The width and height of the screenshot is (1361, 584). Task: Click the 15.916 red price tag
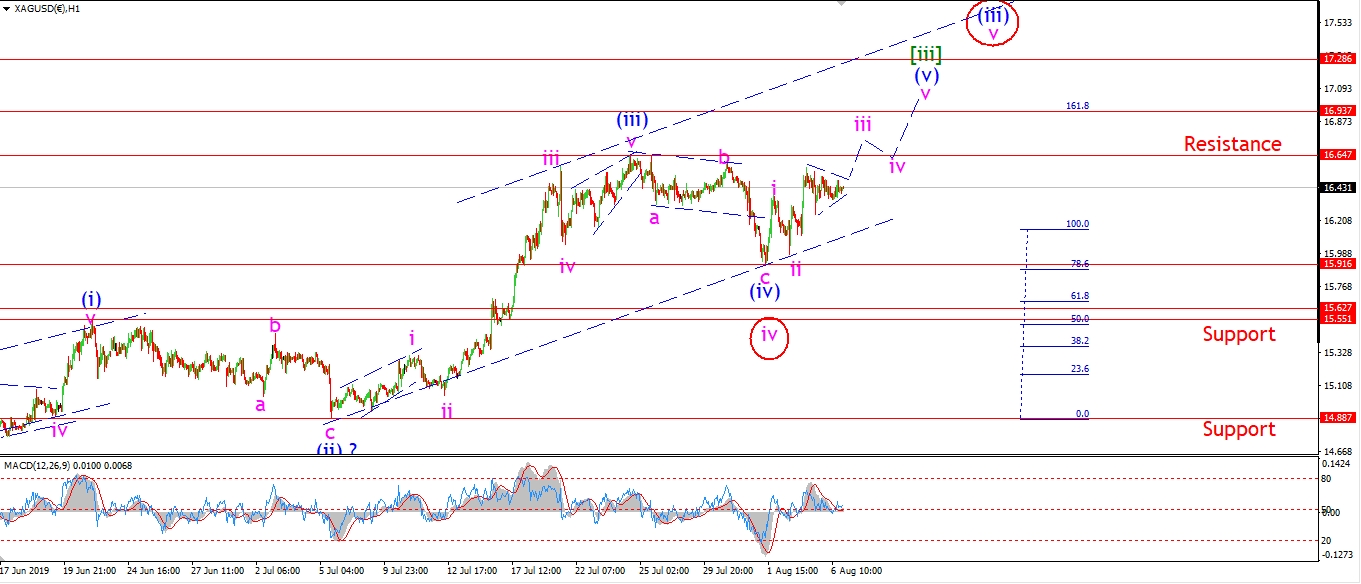pos(1338,265)
